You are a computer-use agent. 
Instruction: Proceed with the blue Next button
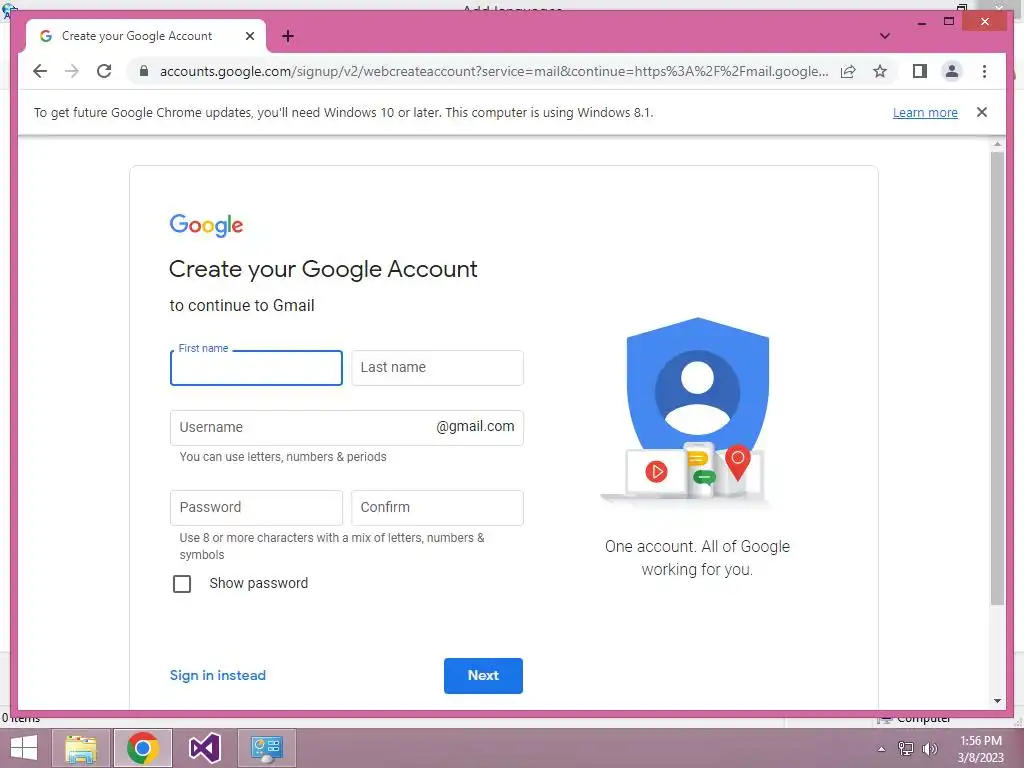click(483, 675)
